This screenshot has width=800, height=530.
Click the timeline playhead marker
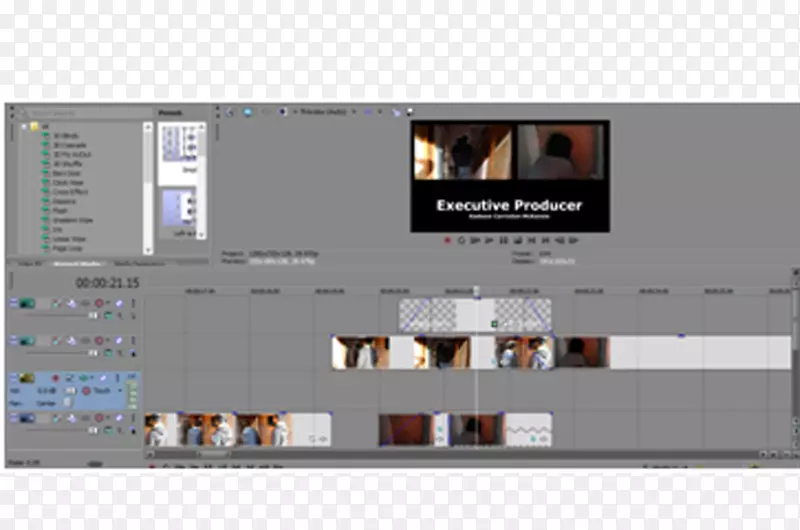476,291
